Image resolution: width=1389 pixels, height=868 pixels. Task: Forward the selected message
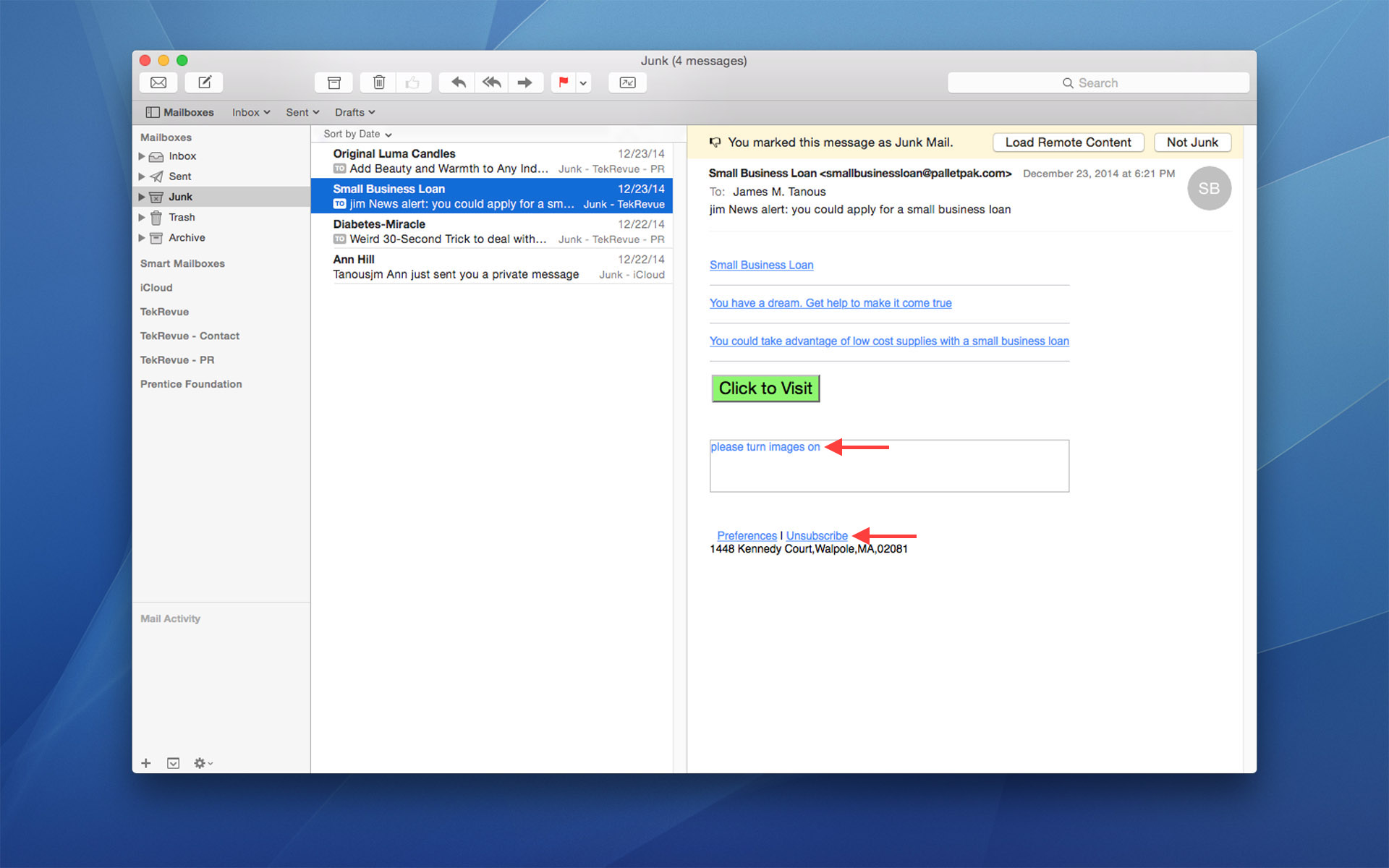tap(525, 82)
